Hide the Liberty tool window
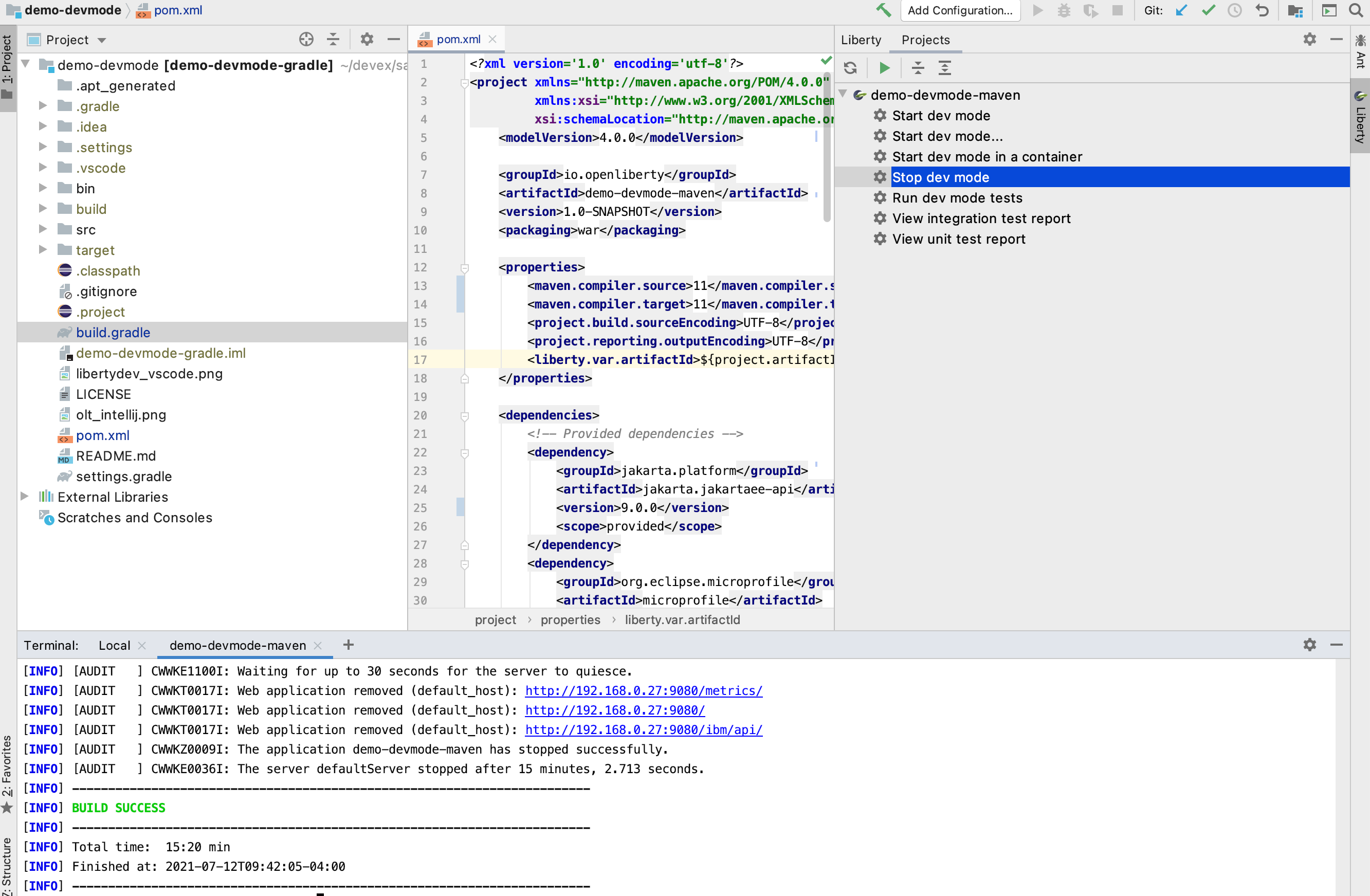 coord(1337,39)
